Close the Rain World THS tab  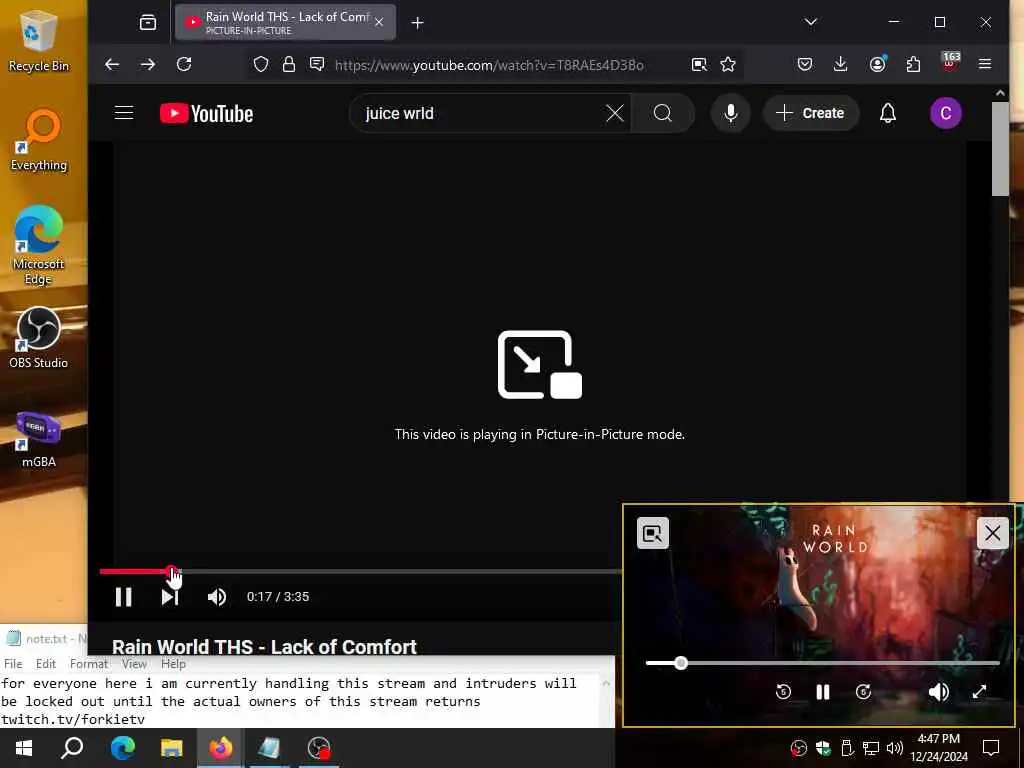pyautogui.click(x=379, y=23)
